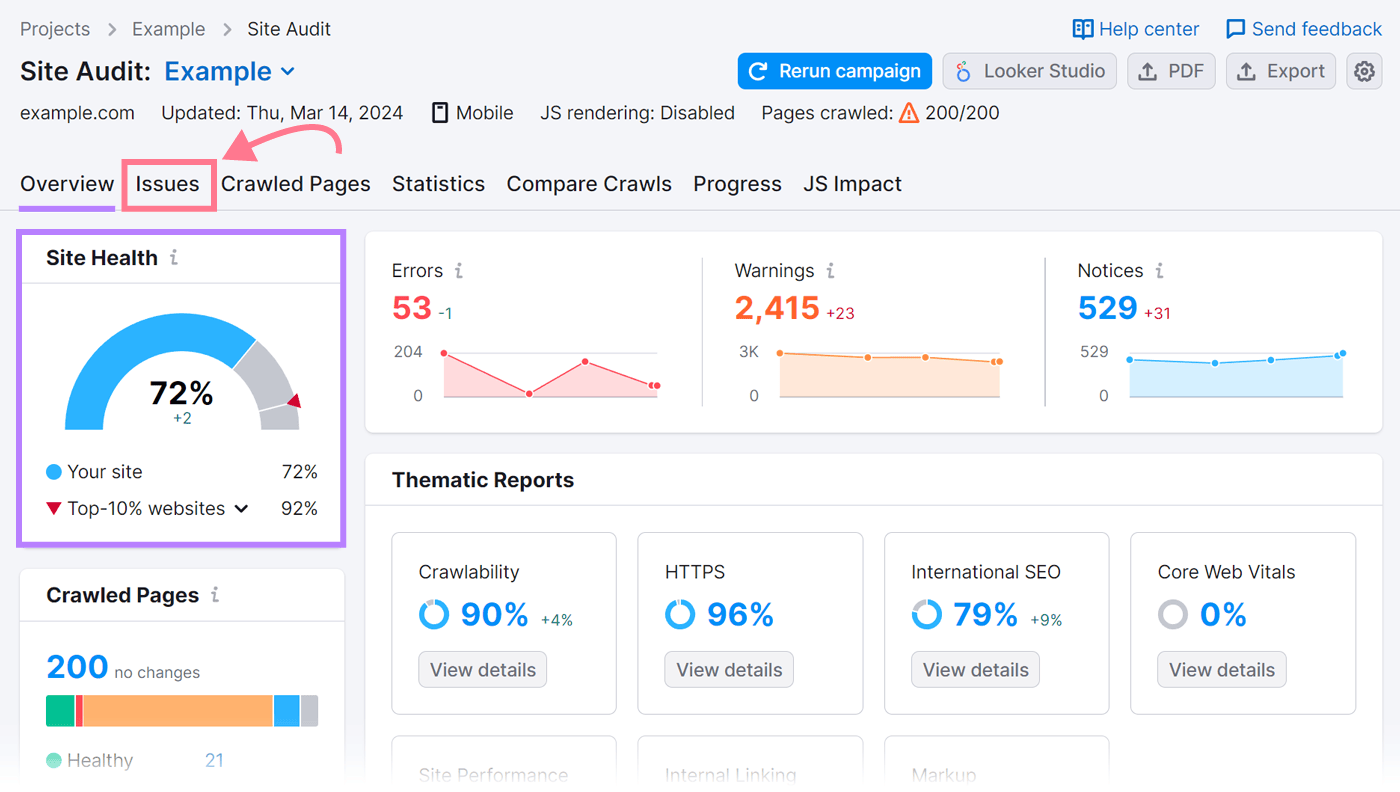Export the report as PDF
The width and height of the screenshot is (1400, 792).
(x=1171, y=71)
